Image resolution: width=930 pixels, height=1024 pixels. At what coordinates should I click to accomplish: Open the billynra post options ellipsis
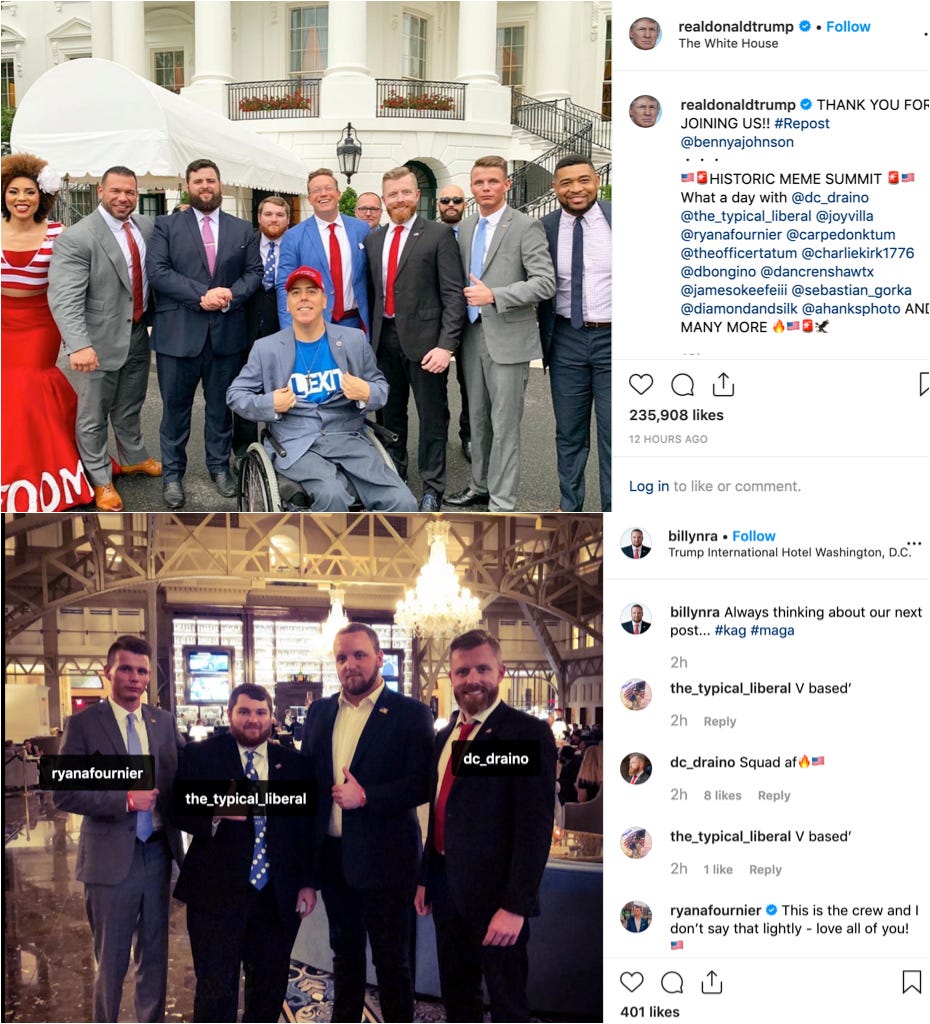click(x=914, y=543)
